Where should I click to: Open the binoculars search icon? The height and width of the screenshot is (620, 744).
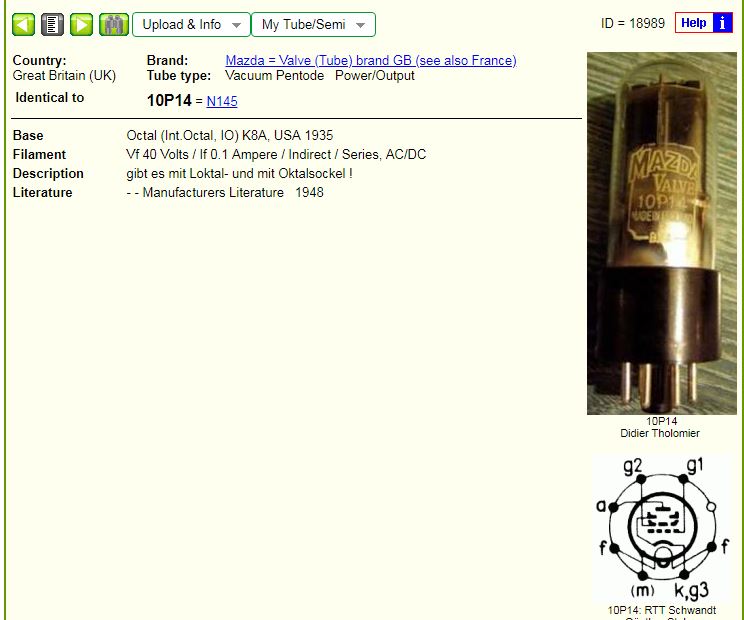114,25
